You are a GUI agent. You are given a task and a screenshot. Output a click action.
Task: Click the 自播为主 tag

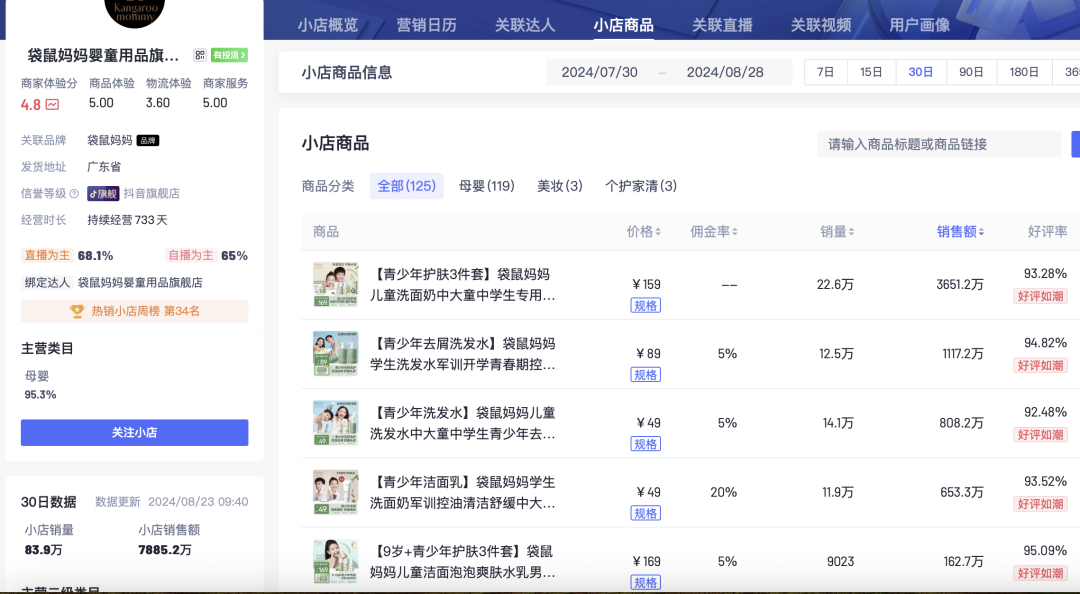point(191,256)
